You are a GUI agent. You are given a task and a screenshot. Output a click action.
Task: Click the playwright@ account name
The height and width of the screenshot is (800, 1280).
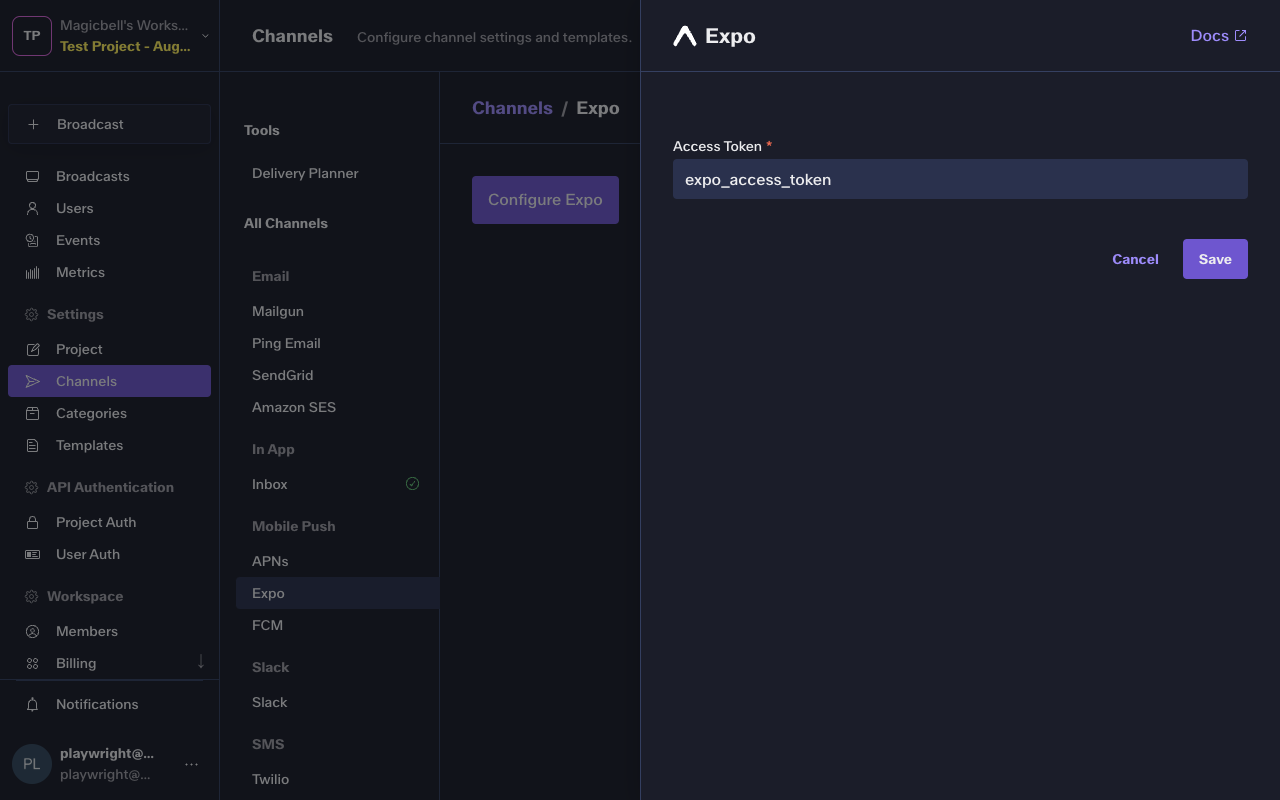tap(107, 753)
